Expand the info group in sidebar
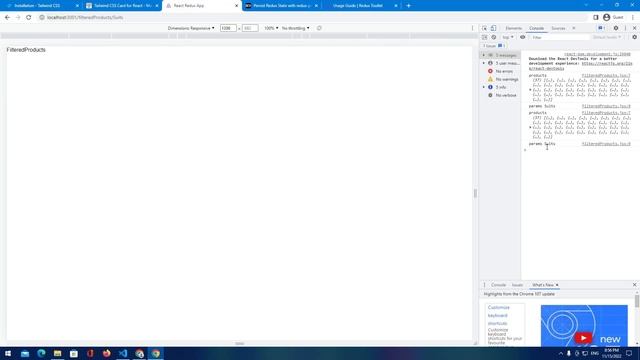The image size is (640, 360). [484, 87]
